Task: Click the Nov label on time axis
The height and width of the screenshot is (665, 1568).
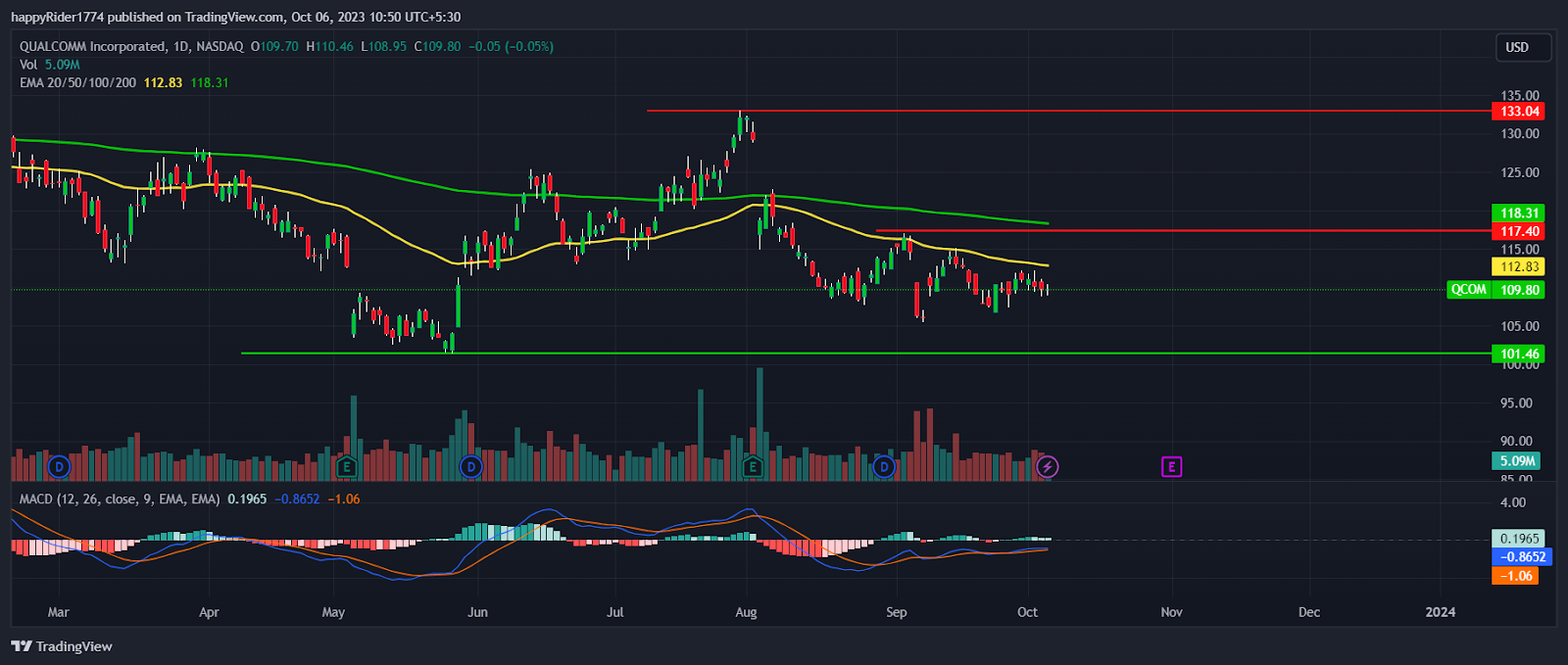Action: [1171, 613]
